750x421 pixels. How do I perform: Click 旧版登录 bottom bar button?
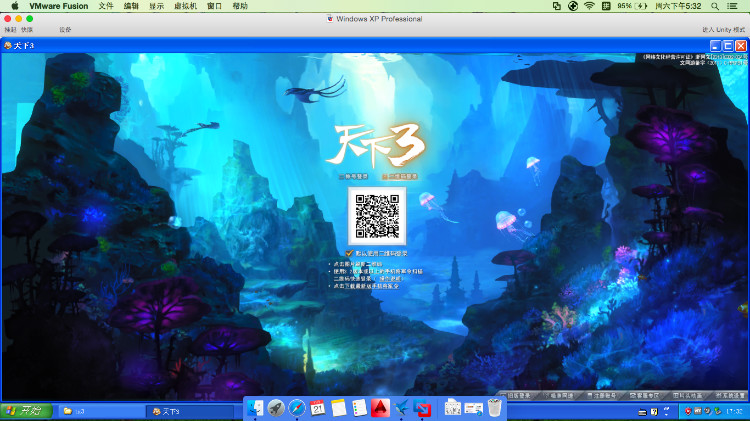pyautogui.click(x=516, y=396)
